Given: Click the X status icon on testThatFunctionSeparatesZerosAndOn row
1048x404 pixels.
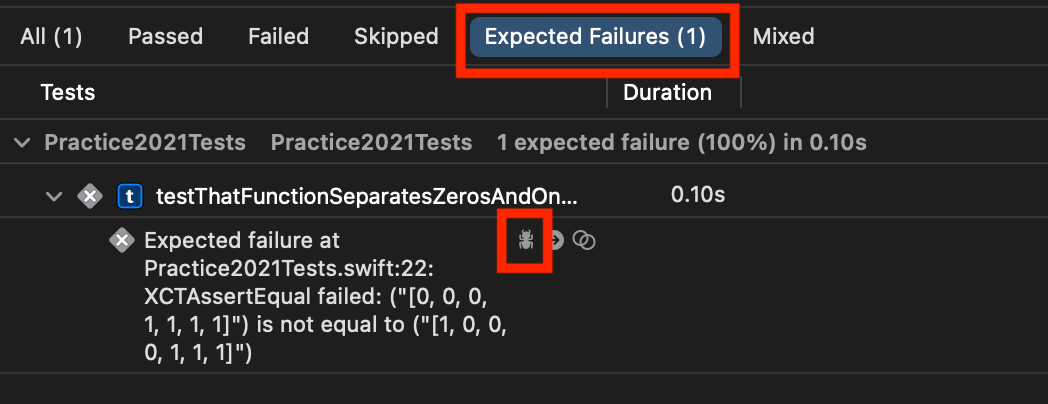Looking at the screenshot, I should (90, 196).
